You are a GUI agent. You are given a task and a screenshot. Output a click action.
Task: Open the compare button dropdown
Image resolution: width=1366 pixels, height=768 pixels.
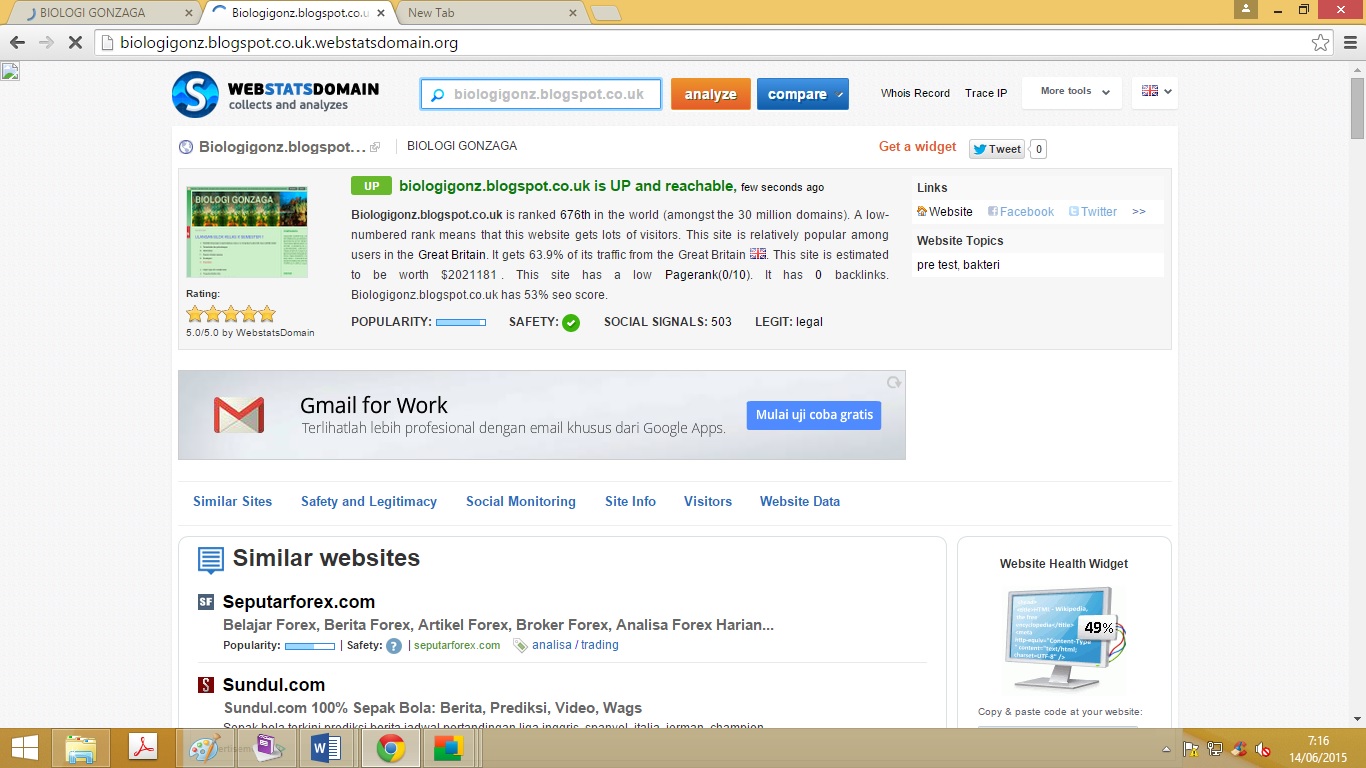point(840,95)
